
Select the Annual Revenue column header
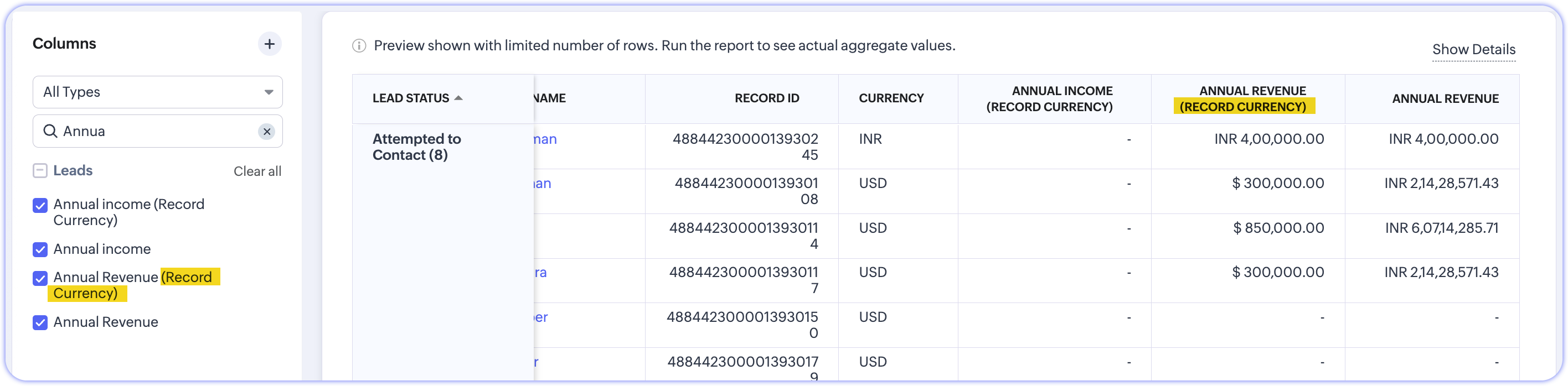1445,98
